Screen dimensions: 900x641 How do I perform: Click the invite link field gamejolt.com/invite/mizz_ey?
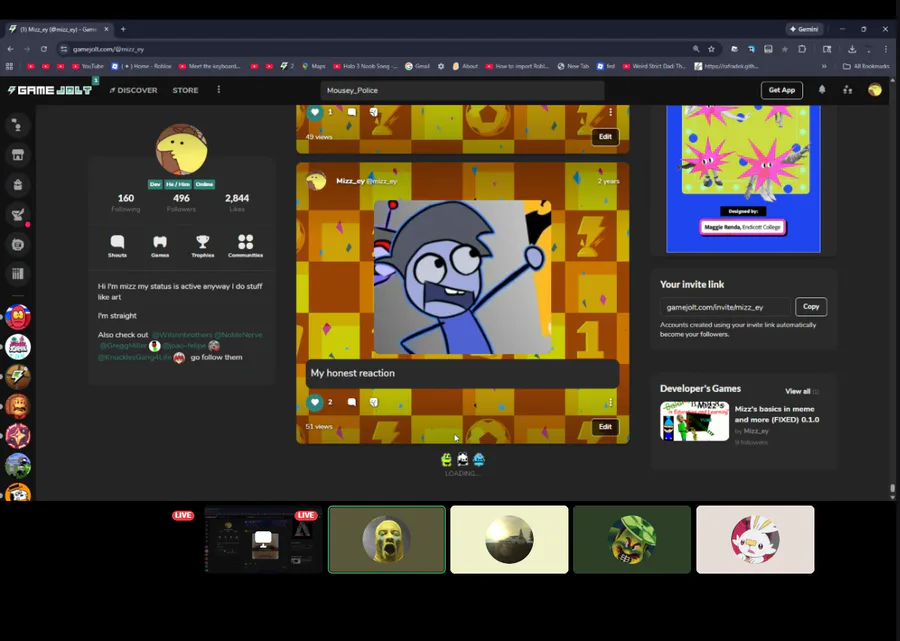coord(725,307)
